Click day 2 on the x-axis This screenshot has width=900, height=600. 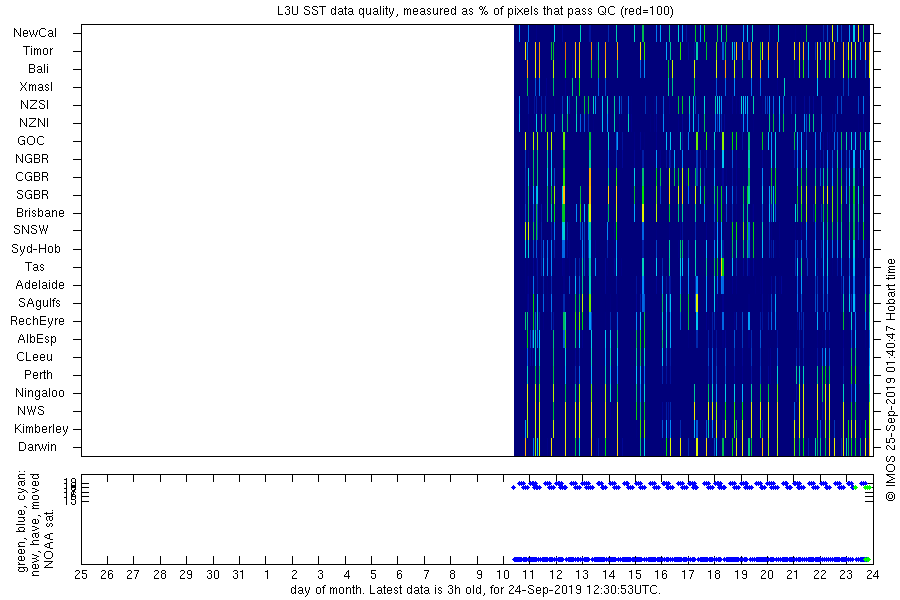(294, 575)
